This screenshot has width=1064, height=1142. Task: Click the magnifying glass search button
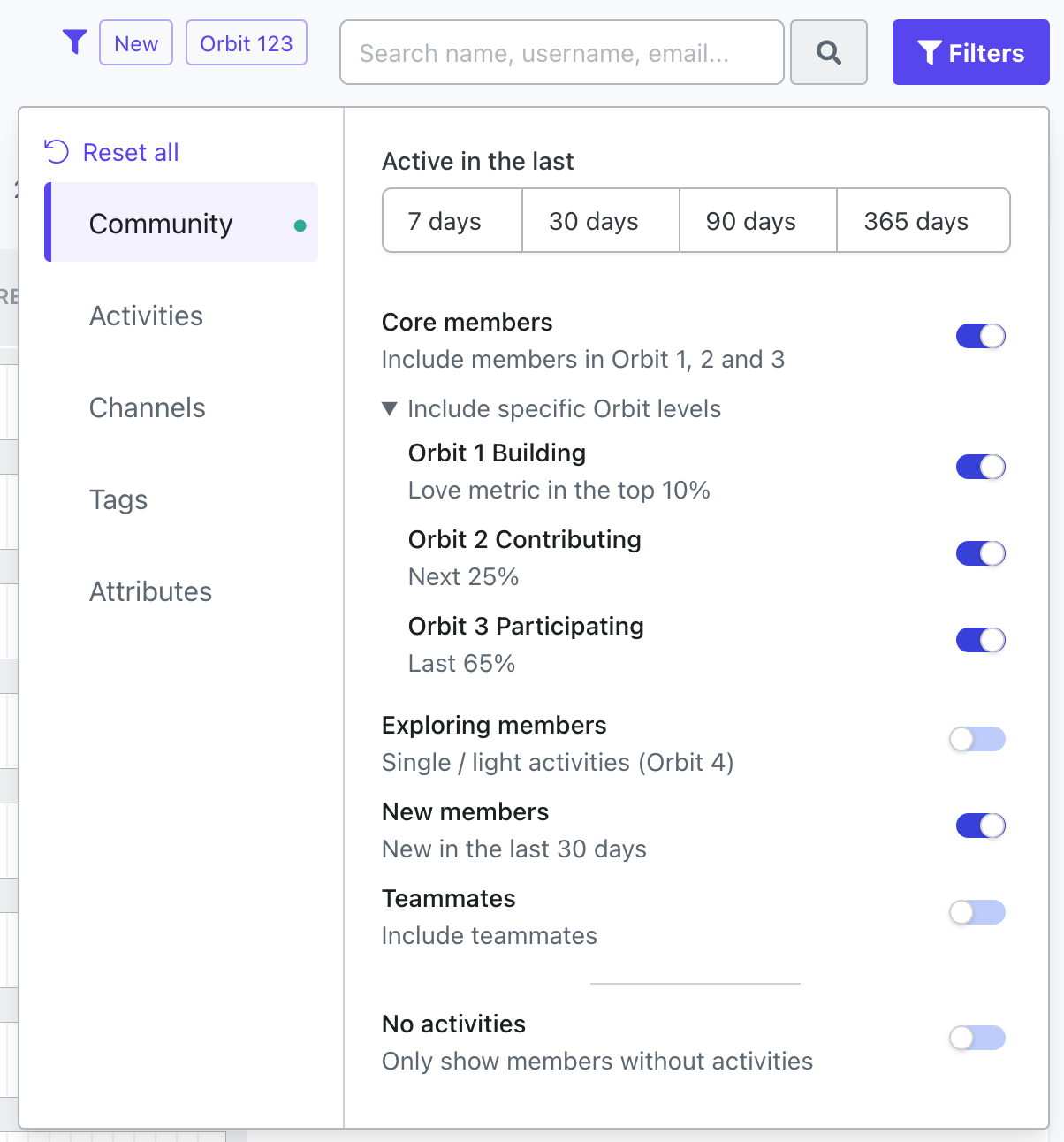pos(828,53)
